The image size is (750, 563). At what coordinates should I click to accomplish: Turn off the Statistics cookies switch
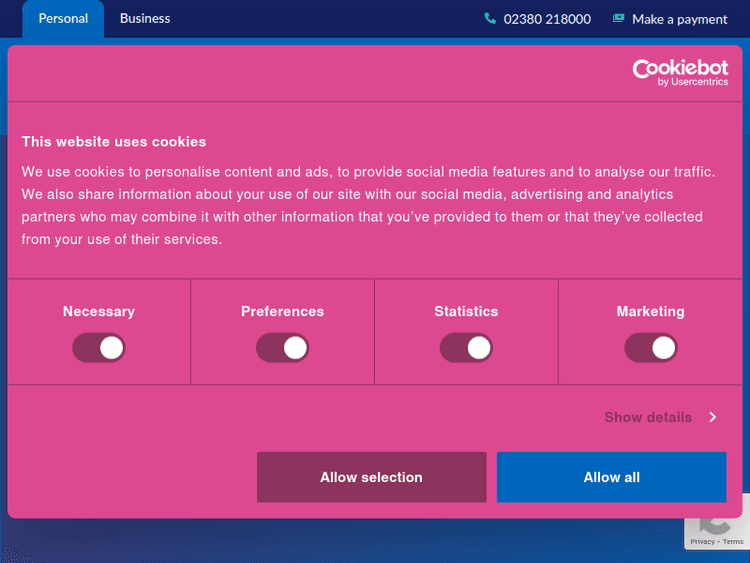click(x=466, y=348)
